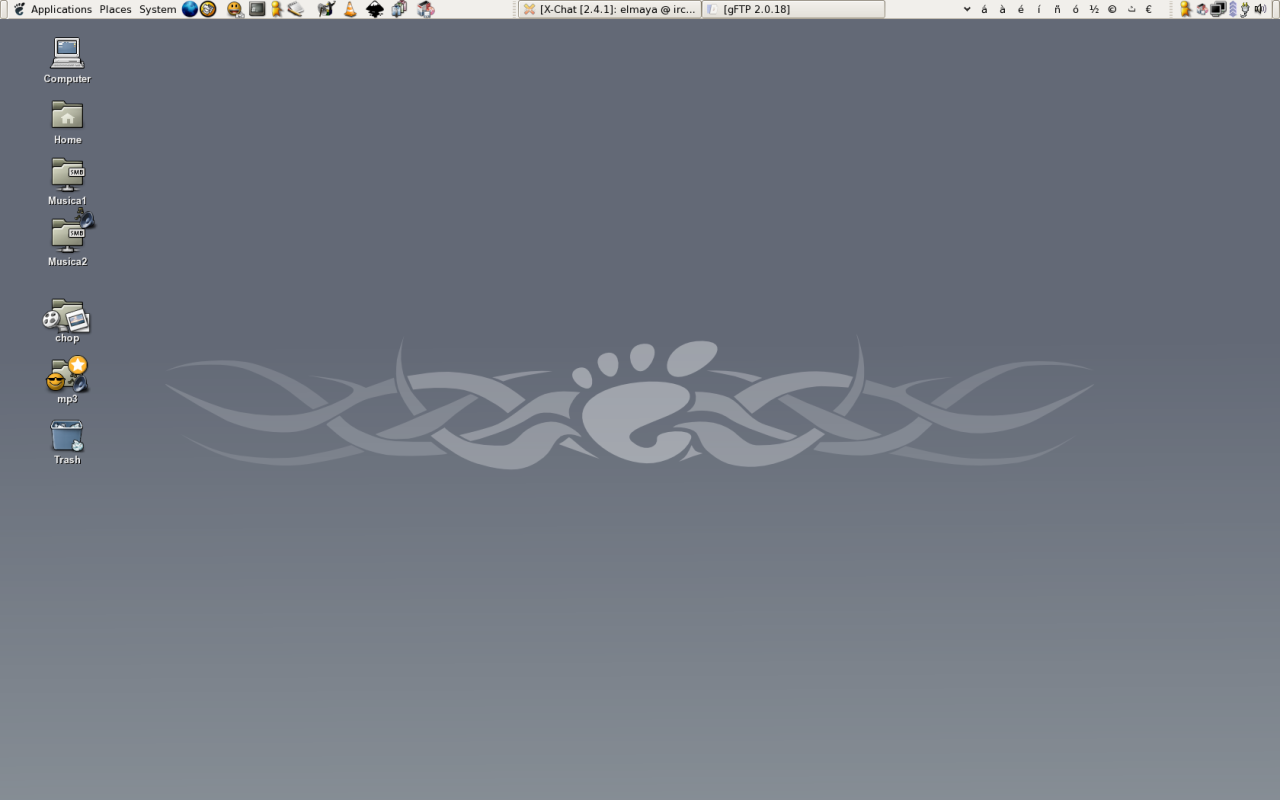Select the Home folder desktop icon
Viewport: 1280px width, 800px height.
coord(67,122)
